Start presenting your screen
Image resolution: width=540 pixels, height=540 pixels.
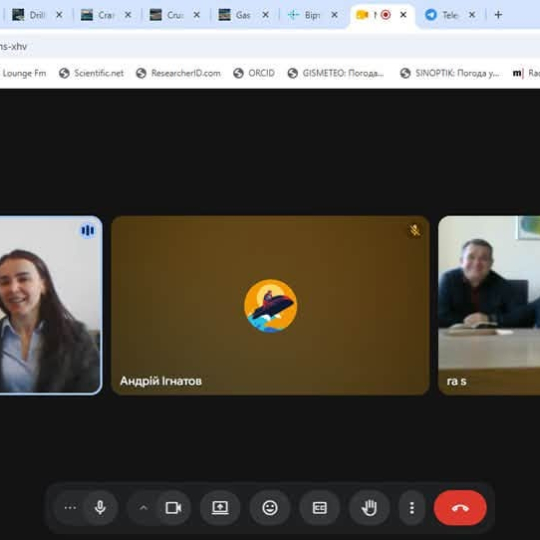pyautogui.click(x=220, y=508)
